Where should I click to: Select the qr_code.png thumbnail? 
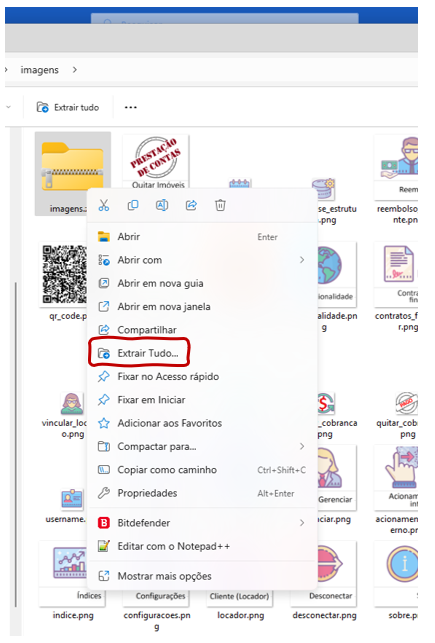64,274
